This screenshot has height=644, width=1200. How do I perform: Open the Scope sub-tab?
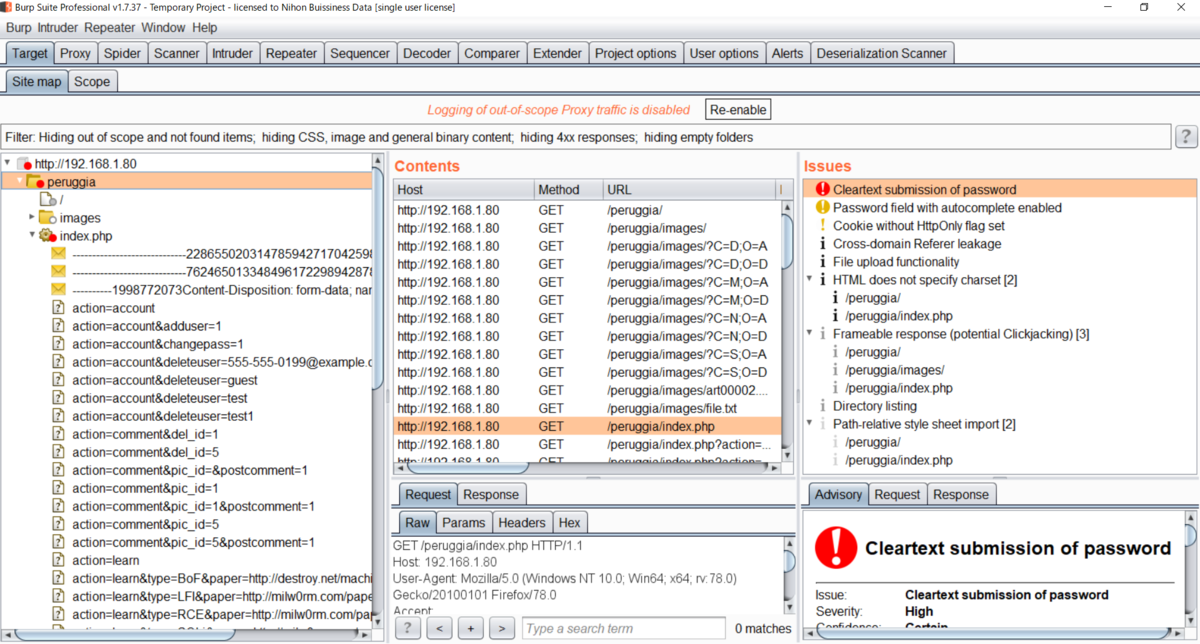point(92,81)
